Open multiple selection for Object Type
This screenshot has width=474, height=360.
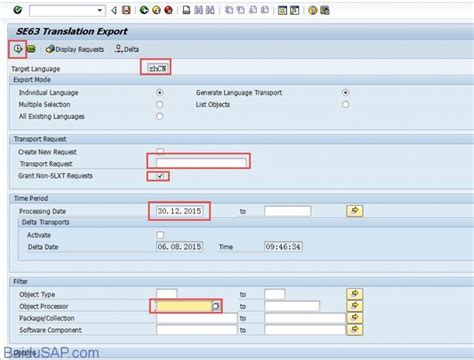(355, 294)
